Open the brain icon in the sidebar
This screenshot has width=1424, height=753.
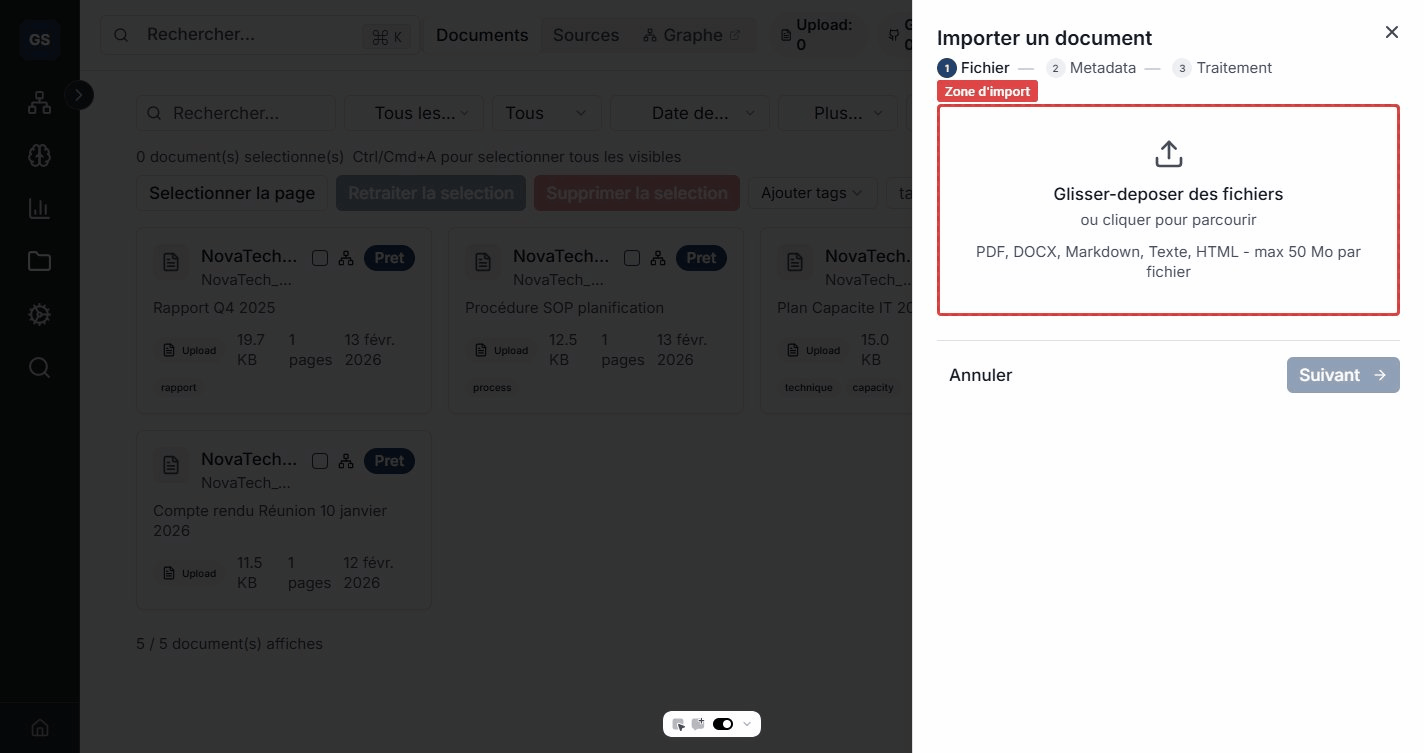(x=39, y=155)
